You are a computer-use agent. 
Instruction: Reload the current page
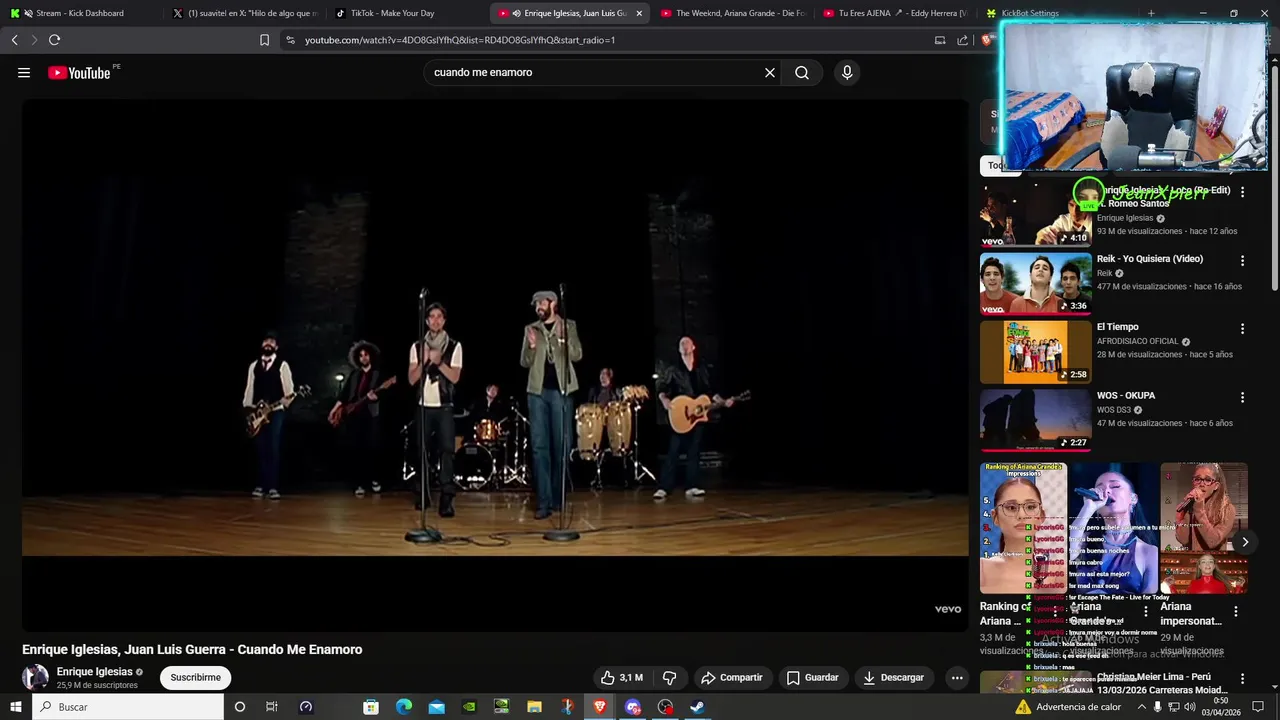click(x=54, y=40)
